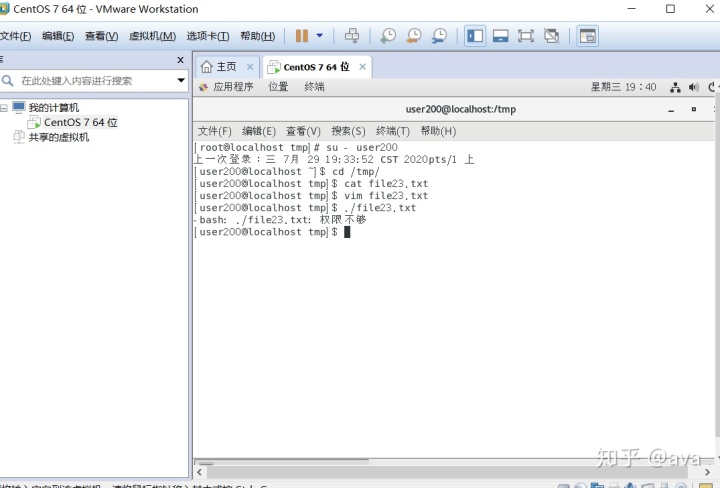Enter full screen mode
720x488 pixels.
[526, 36]
